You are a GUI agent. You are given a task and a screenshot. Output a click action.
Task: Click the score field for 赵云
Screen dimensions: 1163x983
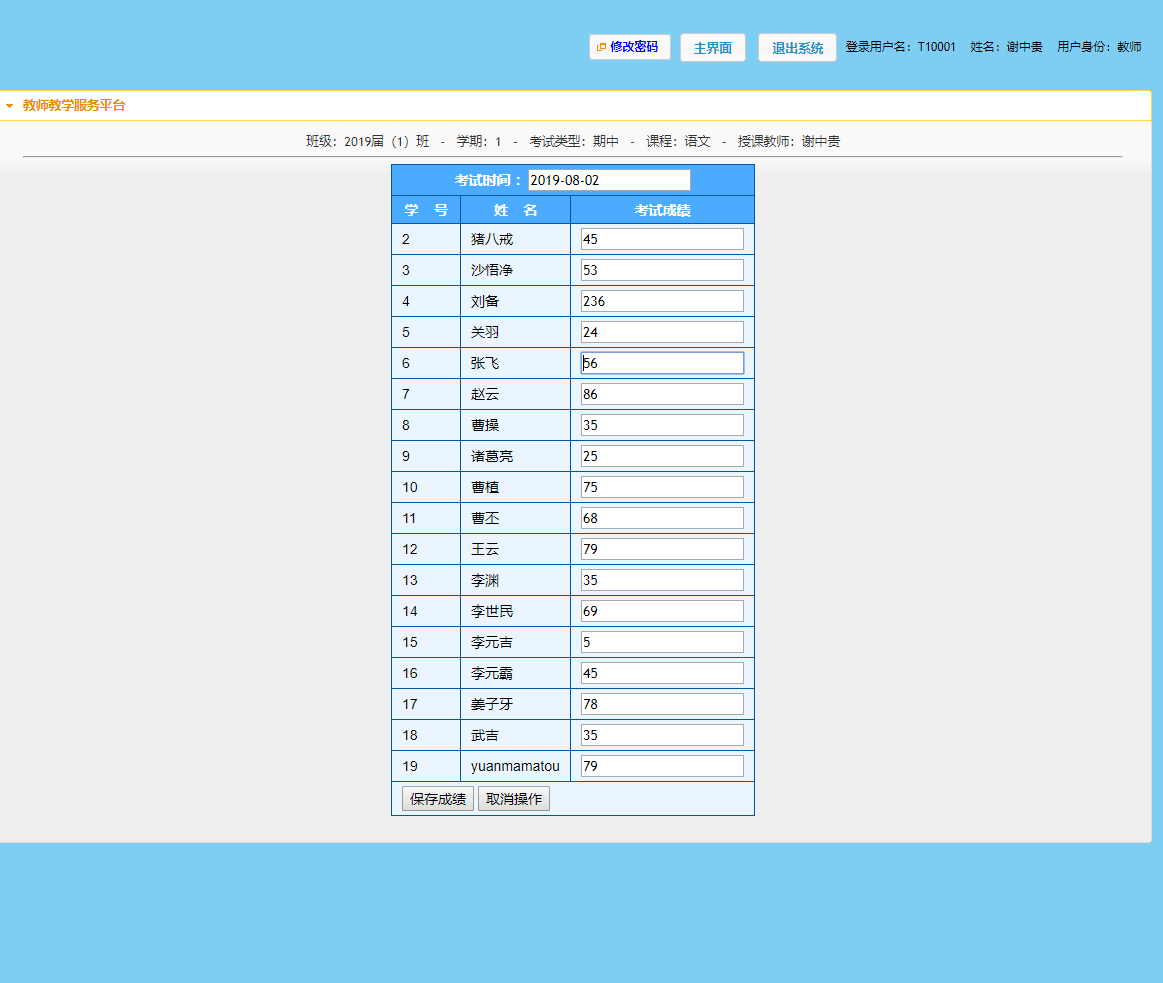click(662, 394)
